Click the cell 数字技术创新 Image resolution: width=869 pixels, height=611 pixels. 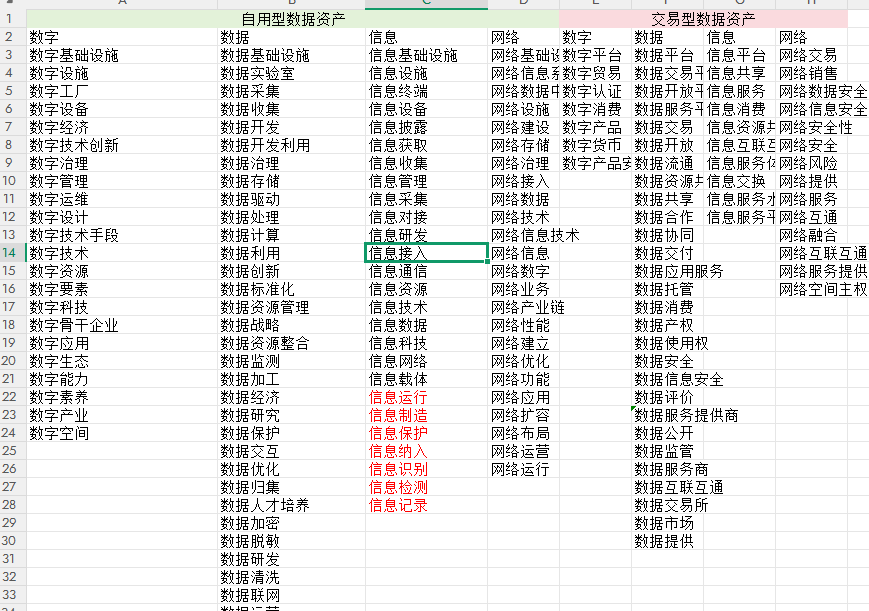pos(122,145)
